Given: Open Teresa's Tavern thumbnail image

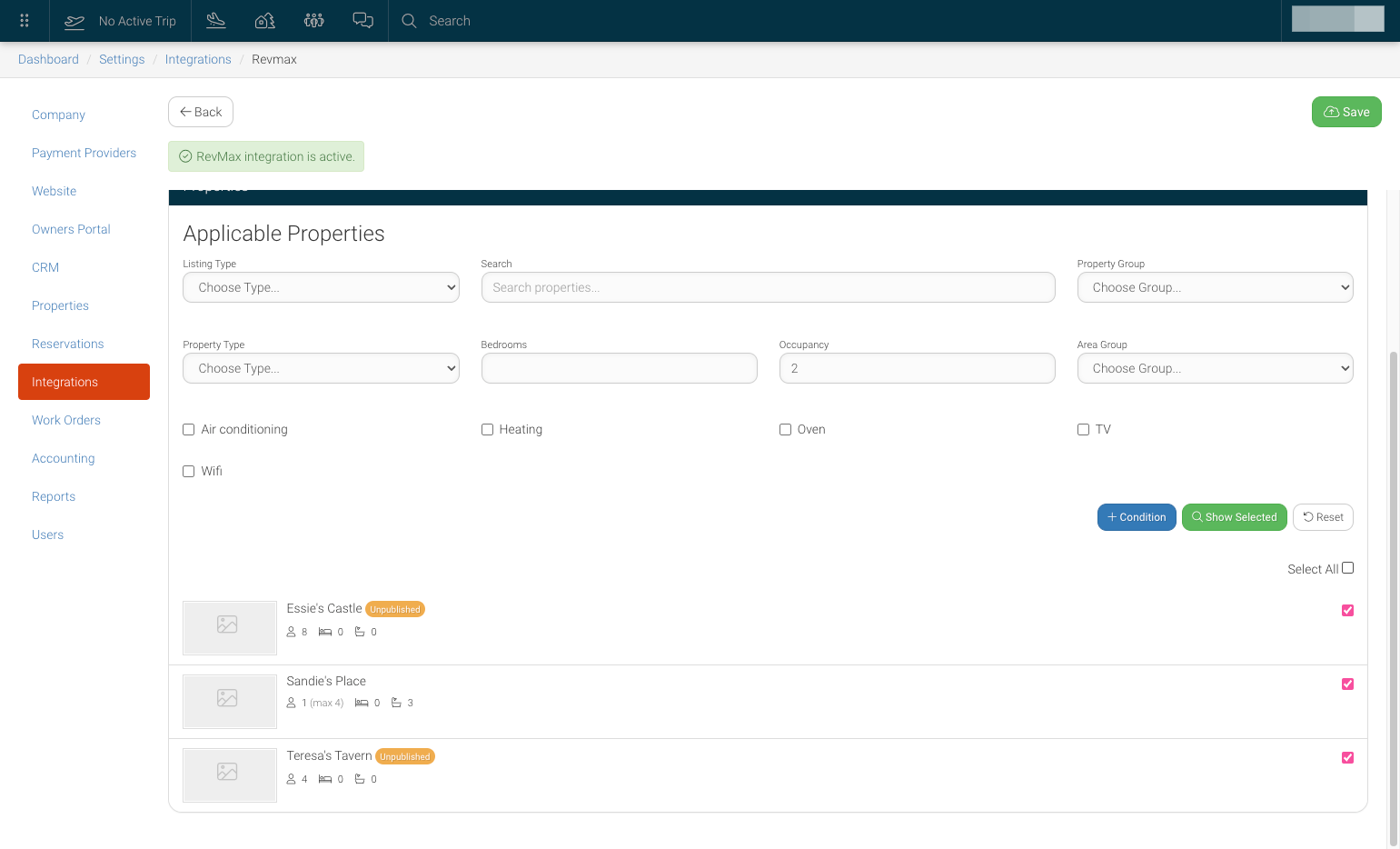Looking at the screenshot, I should point(230,774).
